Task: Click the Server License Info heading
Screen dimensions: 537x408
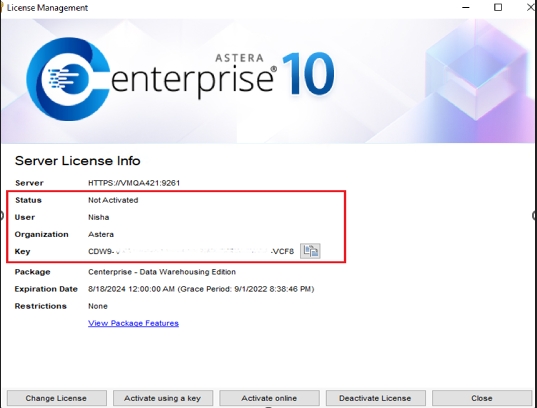Action: click(x=77, y=161)
